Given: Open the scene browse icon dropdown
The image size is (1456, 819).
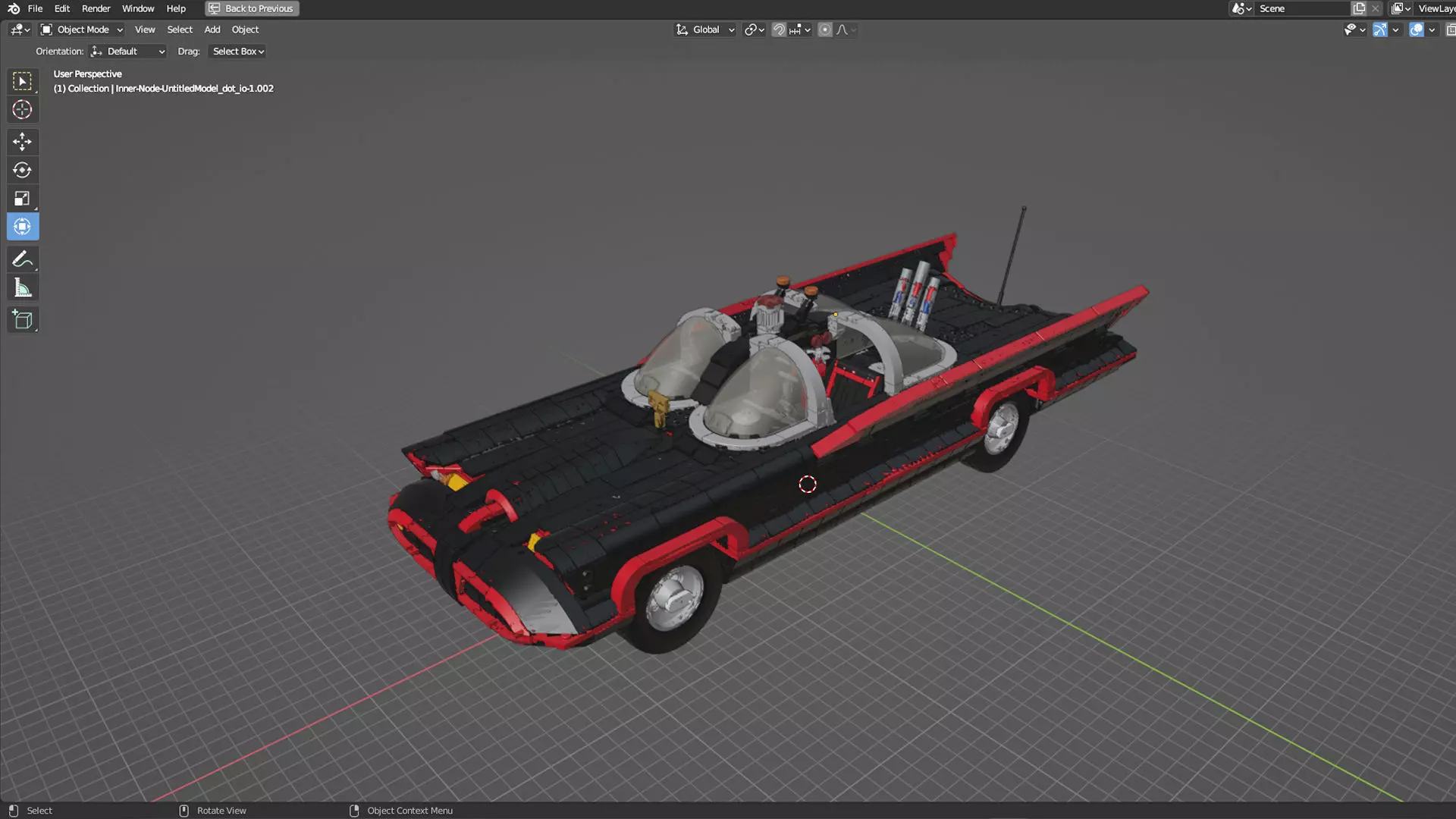Looking at the screenshot, I should [x=1241, y=8].
